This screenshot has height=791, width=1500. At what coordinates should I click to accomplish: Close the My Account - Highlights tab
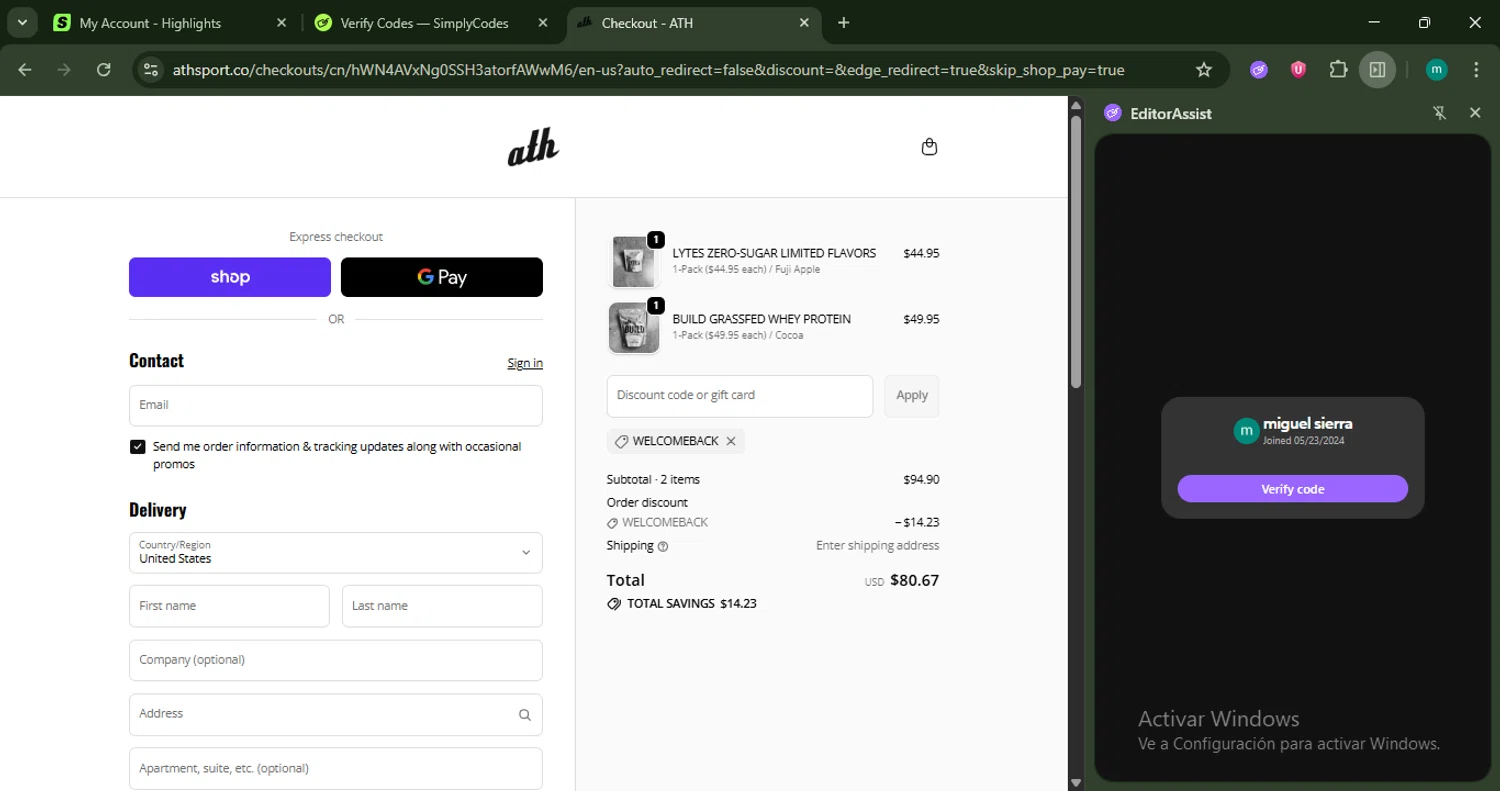click(281, 23)
